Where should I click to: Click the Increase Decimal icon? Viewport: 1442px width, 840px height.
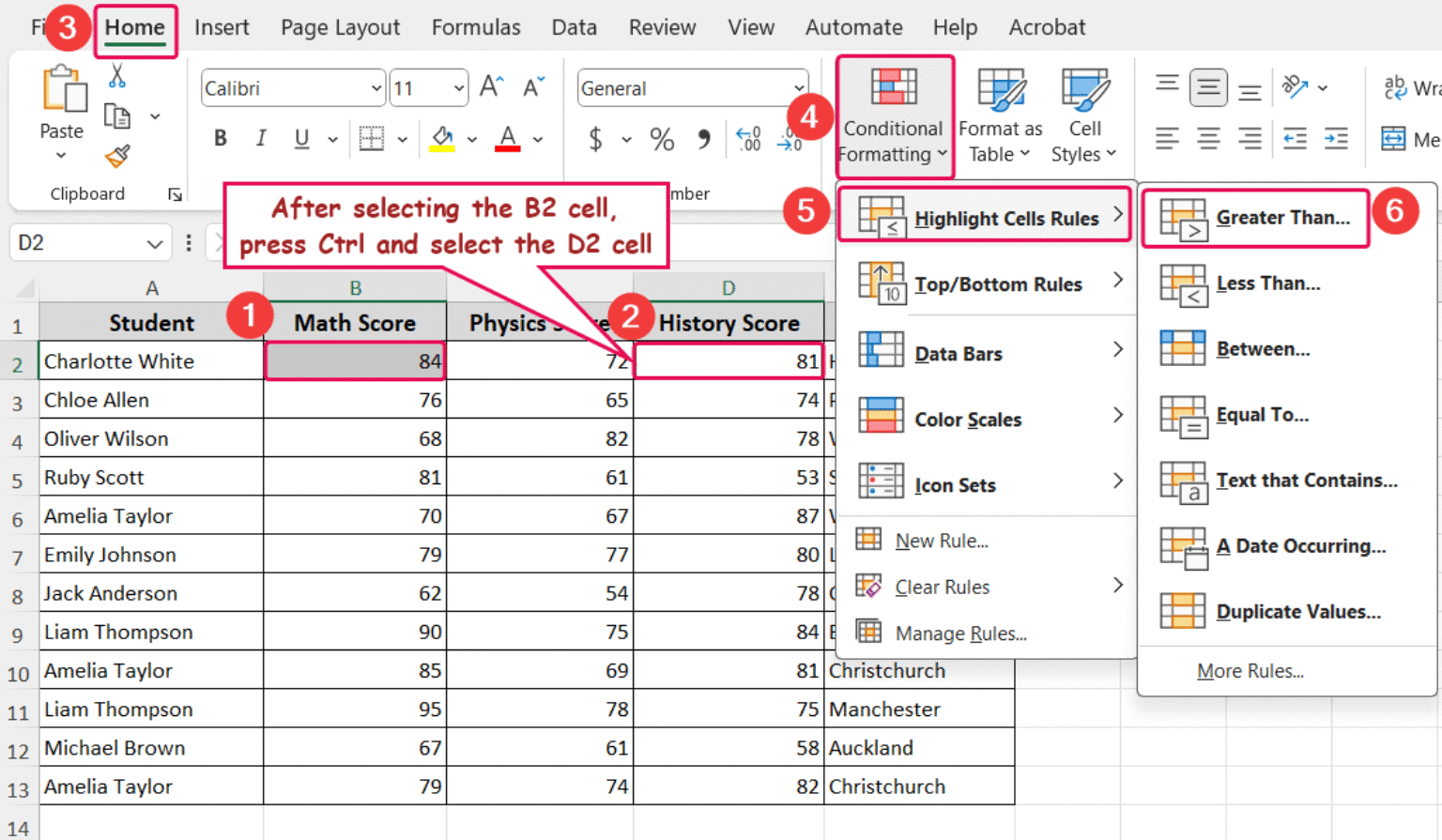[748, 139]
